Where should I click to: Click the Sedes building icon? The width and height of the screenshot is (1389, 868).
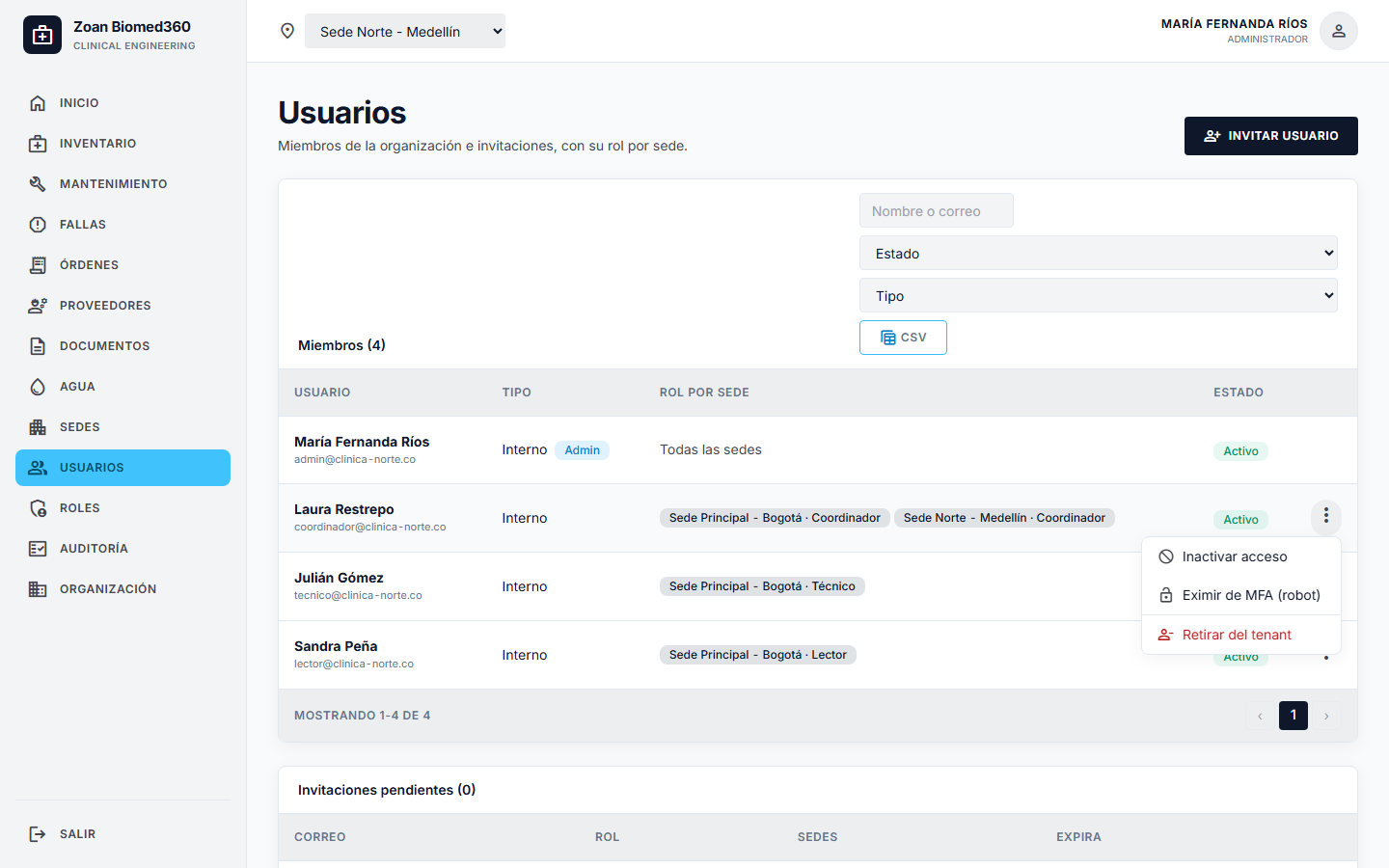coord(38,427)
